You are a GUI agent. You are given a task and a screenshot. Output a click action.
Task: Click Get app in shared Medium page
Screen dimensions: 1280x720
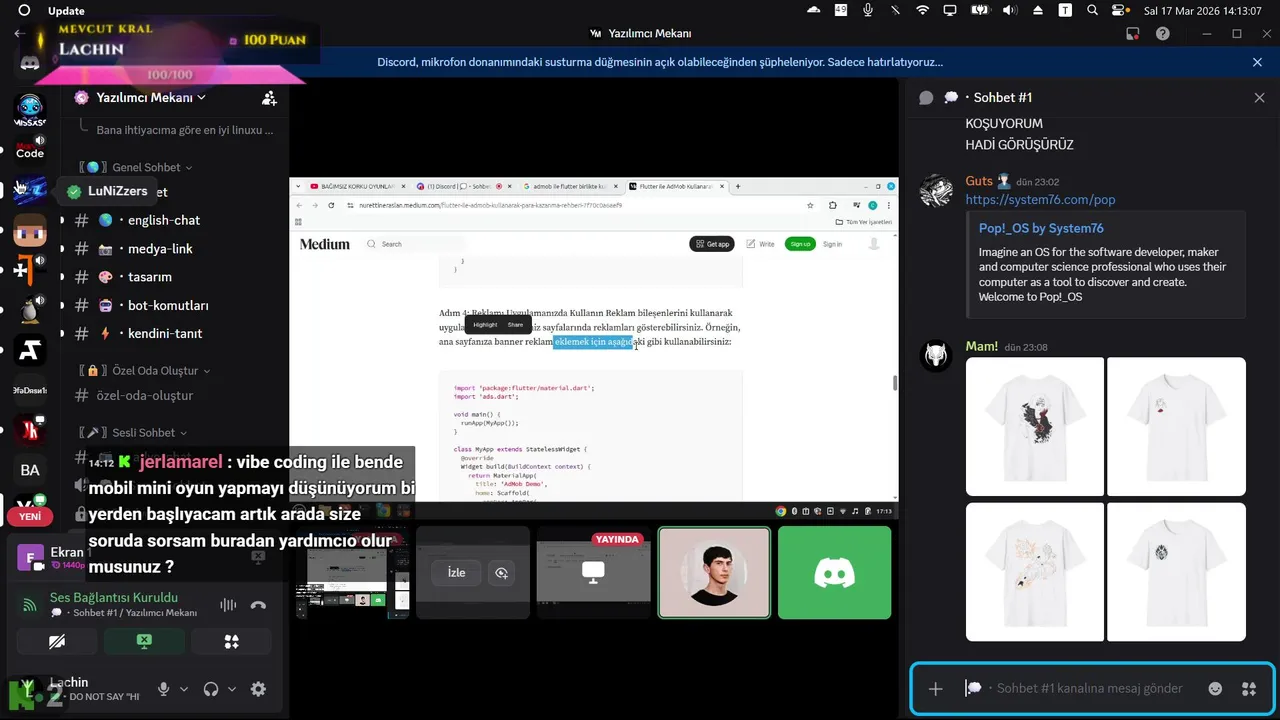711,244
